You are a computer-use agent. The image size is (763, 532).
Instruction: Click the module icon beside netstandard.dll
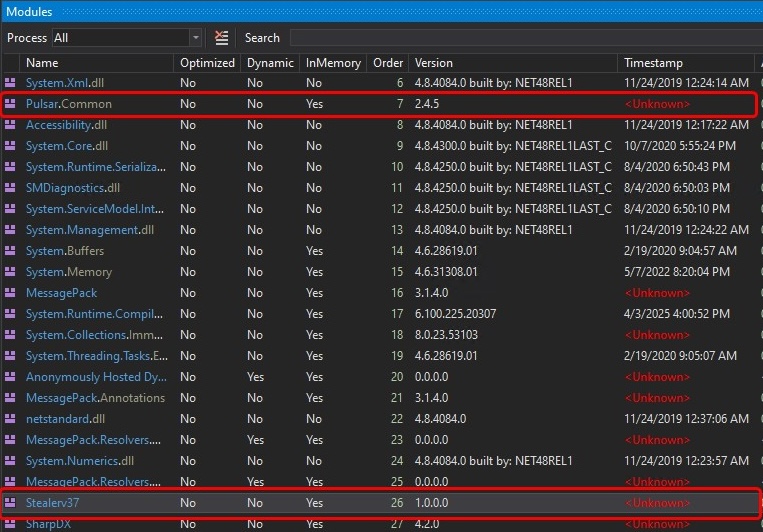pyautogui.click(x=10, y=419)
